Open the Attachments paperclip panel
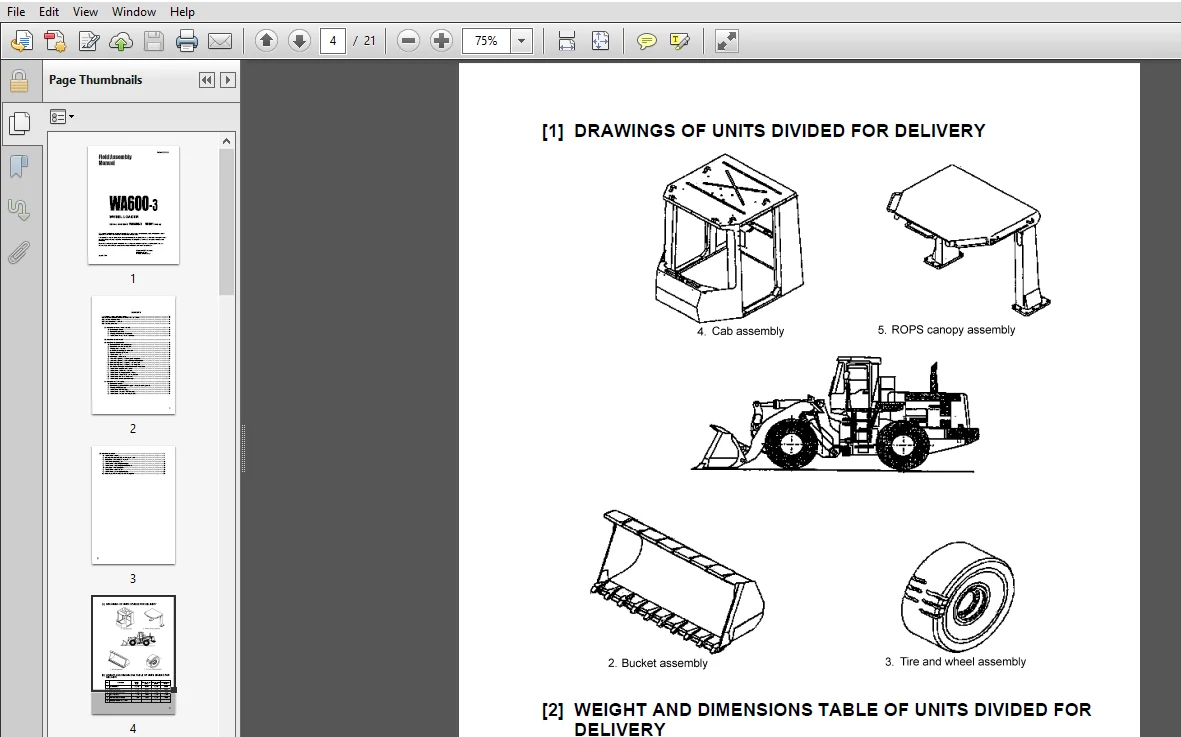Image resolution: width=1181 pixels, height=737 pixels. pyautogui.click(x=19, y=253)
